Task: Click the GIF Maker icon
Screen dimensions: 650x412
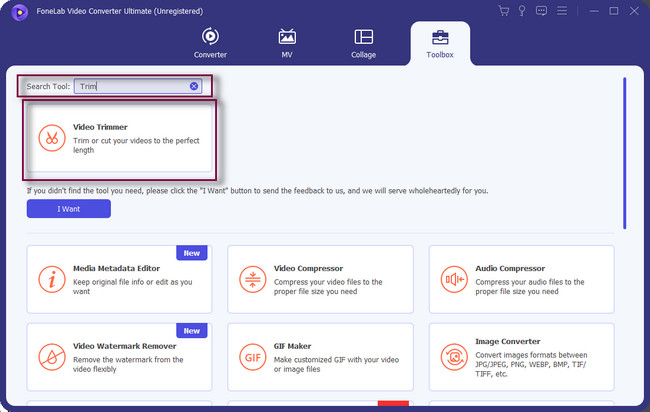Action: (x=252, y=357)
